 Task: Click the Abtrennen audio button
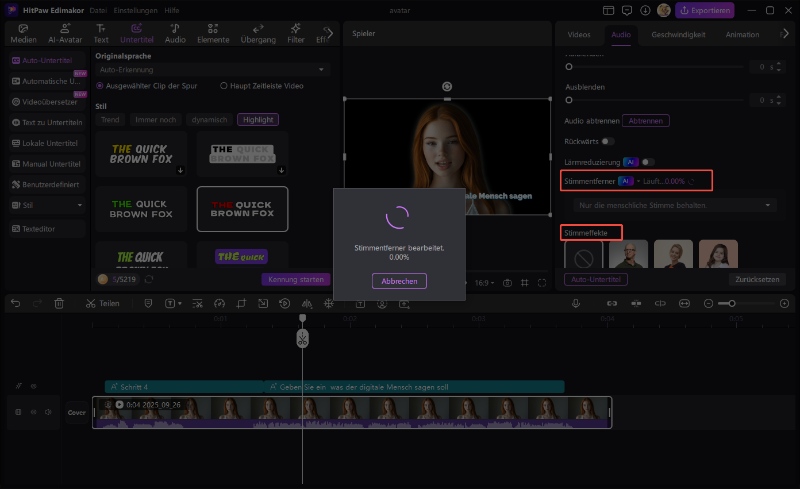point(645,121)
